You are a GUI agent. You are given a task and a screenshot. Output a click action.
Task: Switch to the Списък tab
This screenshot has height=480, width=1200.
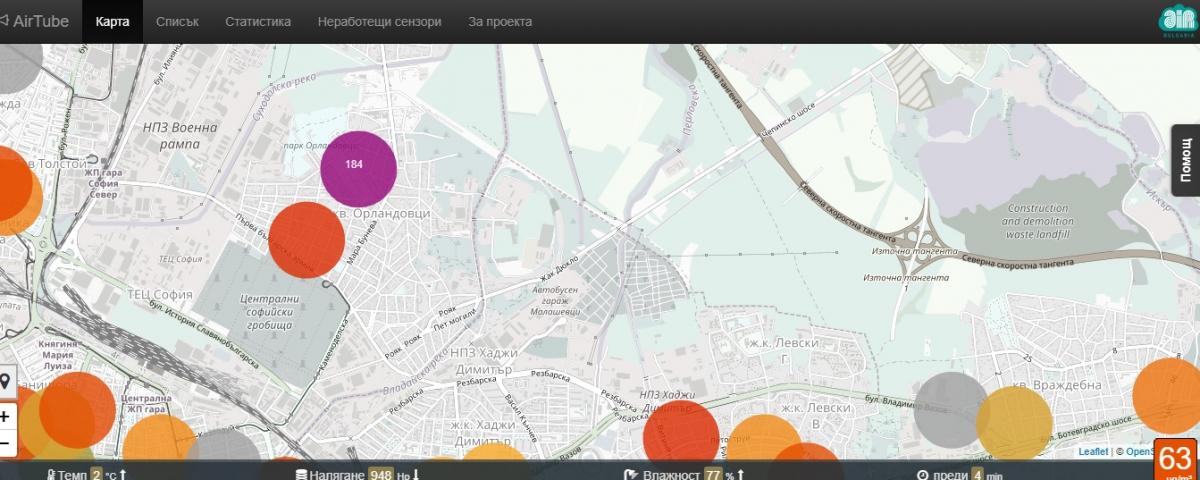(x=178, y=21)
